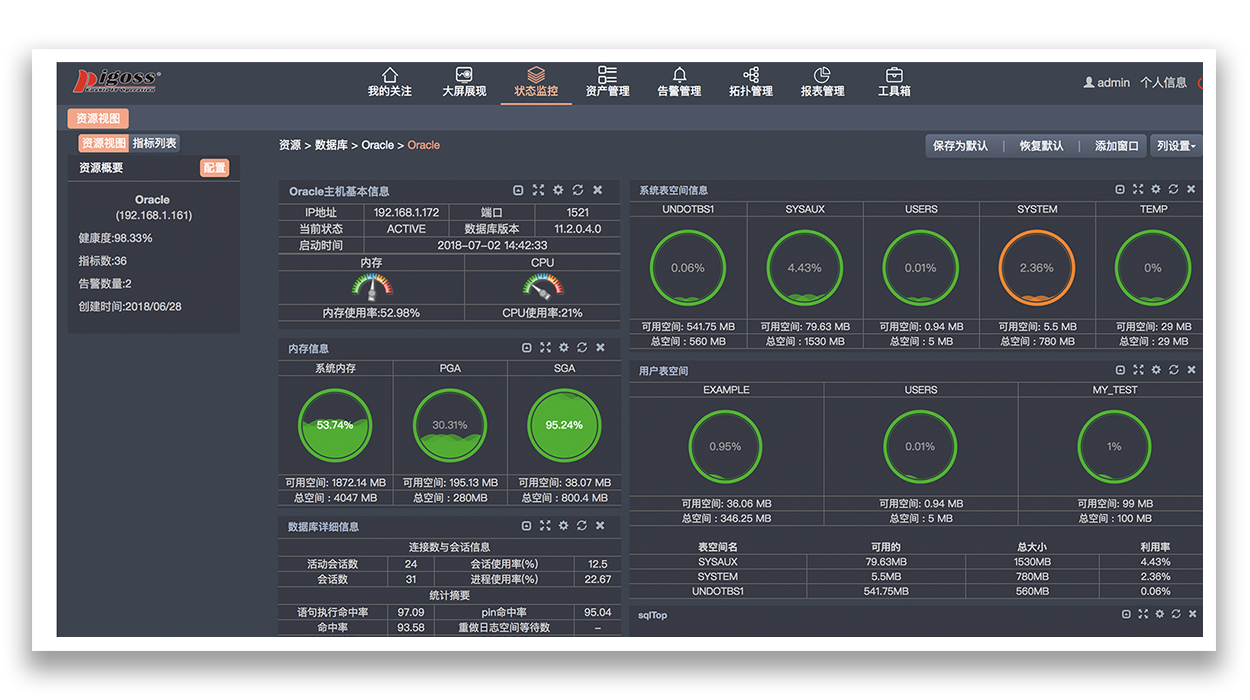Select the orange 资源视图 top tab
The image size is (1250, 700).
pos(98,118)
